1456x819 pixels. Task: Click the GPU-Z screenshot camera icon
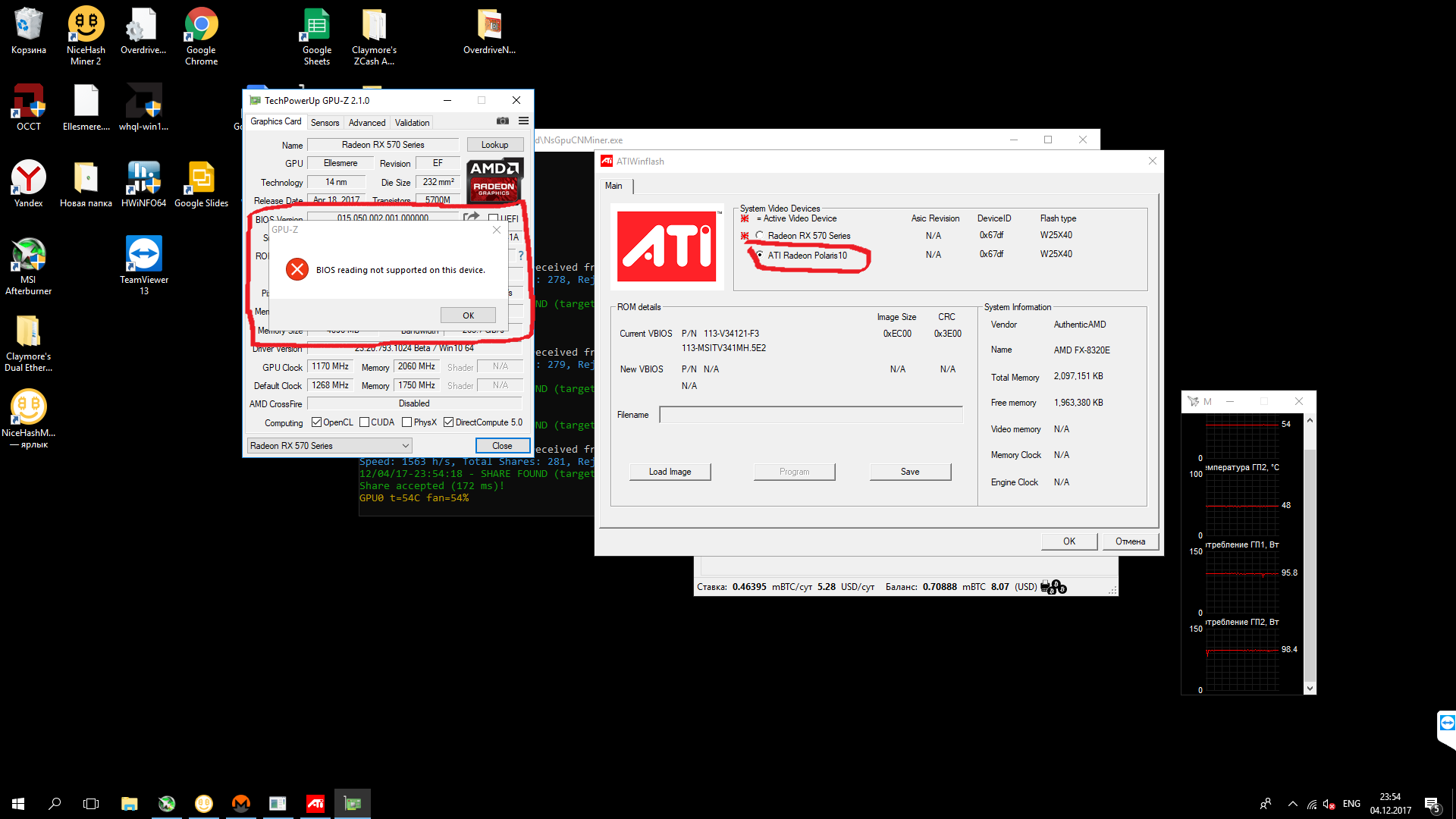[x=502, y=121]
